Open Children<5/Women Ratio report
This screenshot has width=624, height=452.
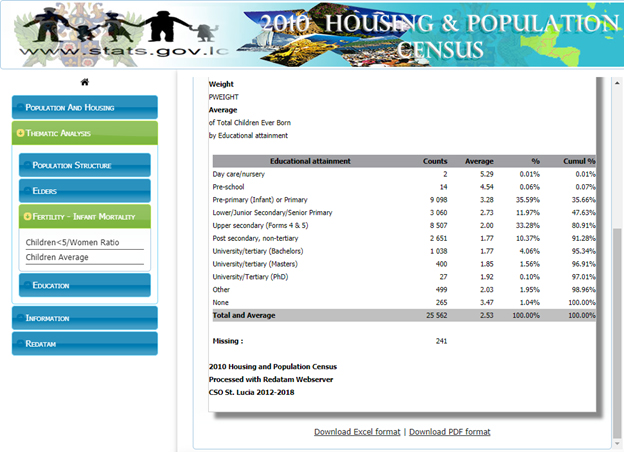pyautogui.click(x=72, y=242)
